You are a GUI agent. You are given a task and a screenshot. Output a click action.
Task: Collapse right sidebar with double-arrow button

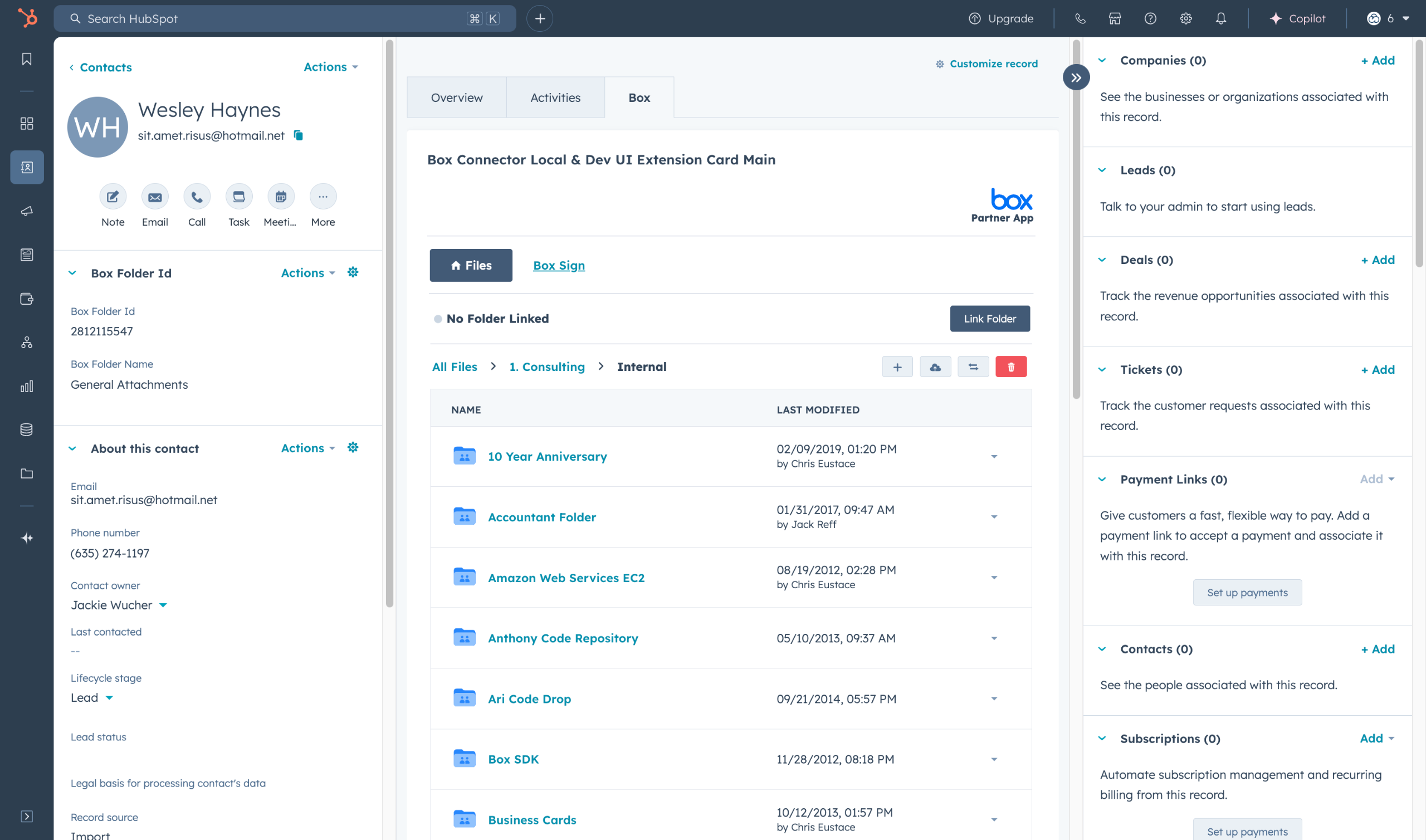coord(1075,77)
